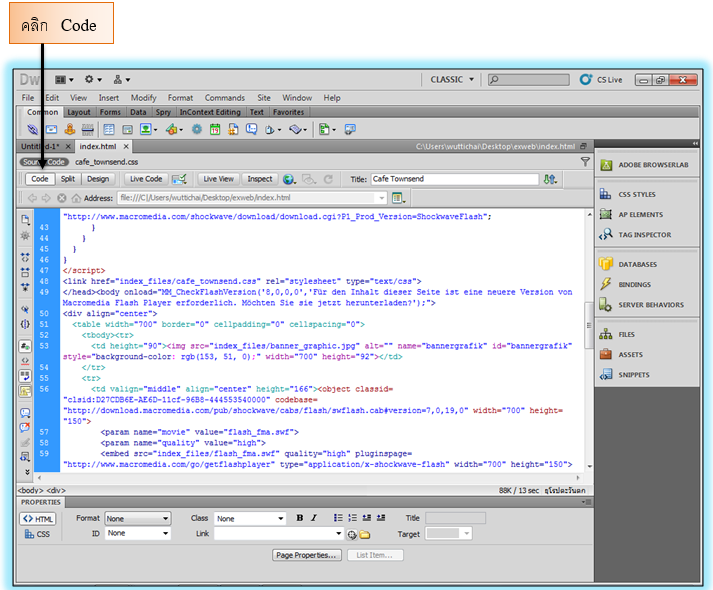Click the Adobe BrowserLab panel icon
713x590 pixels.
point(606,164)
